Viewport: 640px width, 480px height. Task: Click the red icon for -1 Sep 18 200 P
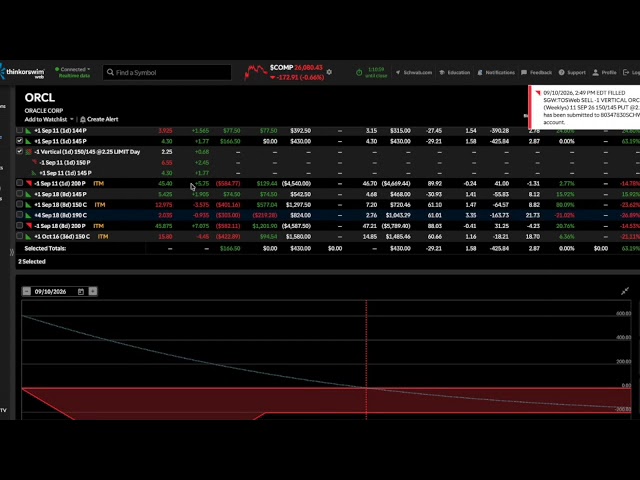click(x=29, y=226)
